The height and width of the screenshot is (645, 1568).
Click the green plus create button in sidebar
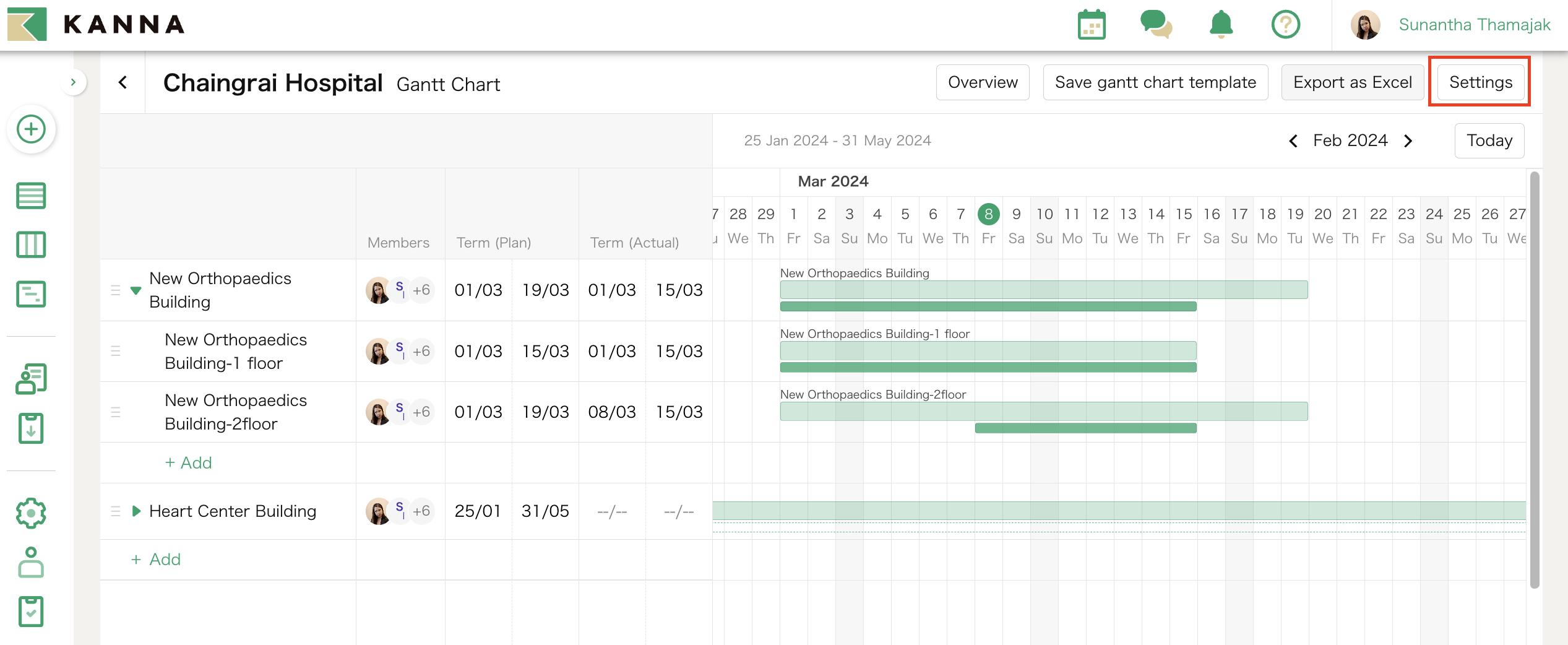[31, 129]
